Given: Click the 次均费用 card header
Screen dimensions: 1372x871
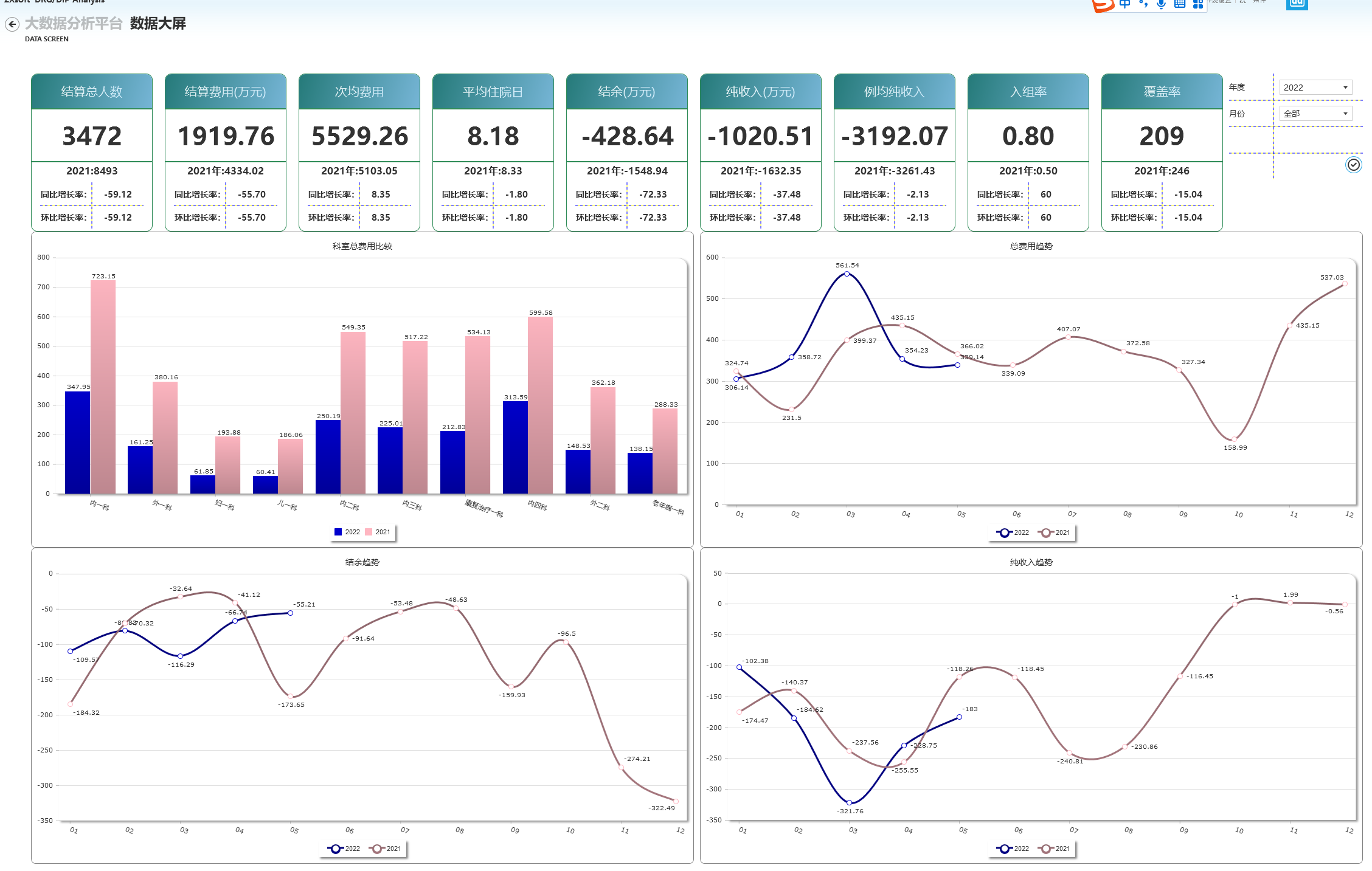Looking at the screenshot, I should [359, 92].
